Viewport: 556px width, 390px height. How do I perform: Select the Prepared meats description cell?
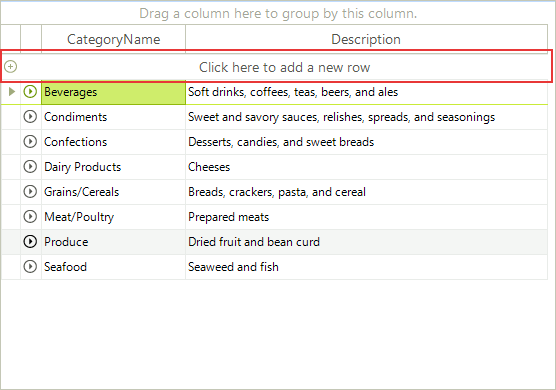(366, 217)
